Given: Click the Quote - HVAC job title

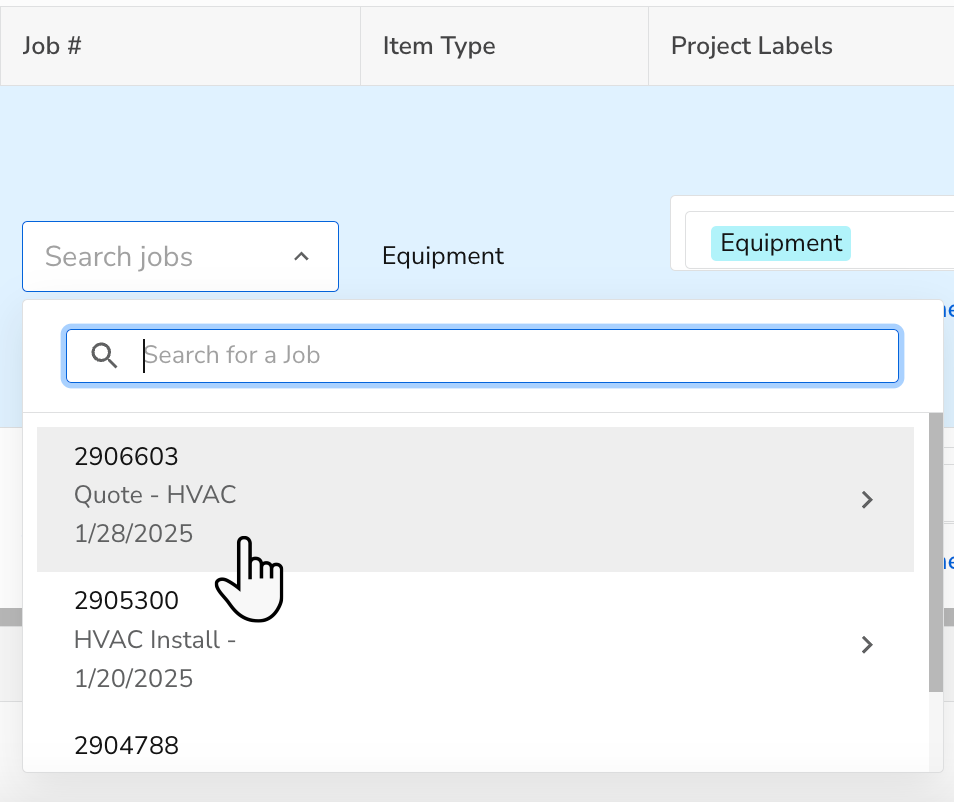Looking at the screenshot, I should coord(155,495).
